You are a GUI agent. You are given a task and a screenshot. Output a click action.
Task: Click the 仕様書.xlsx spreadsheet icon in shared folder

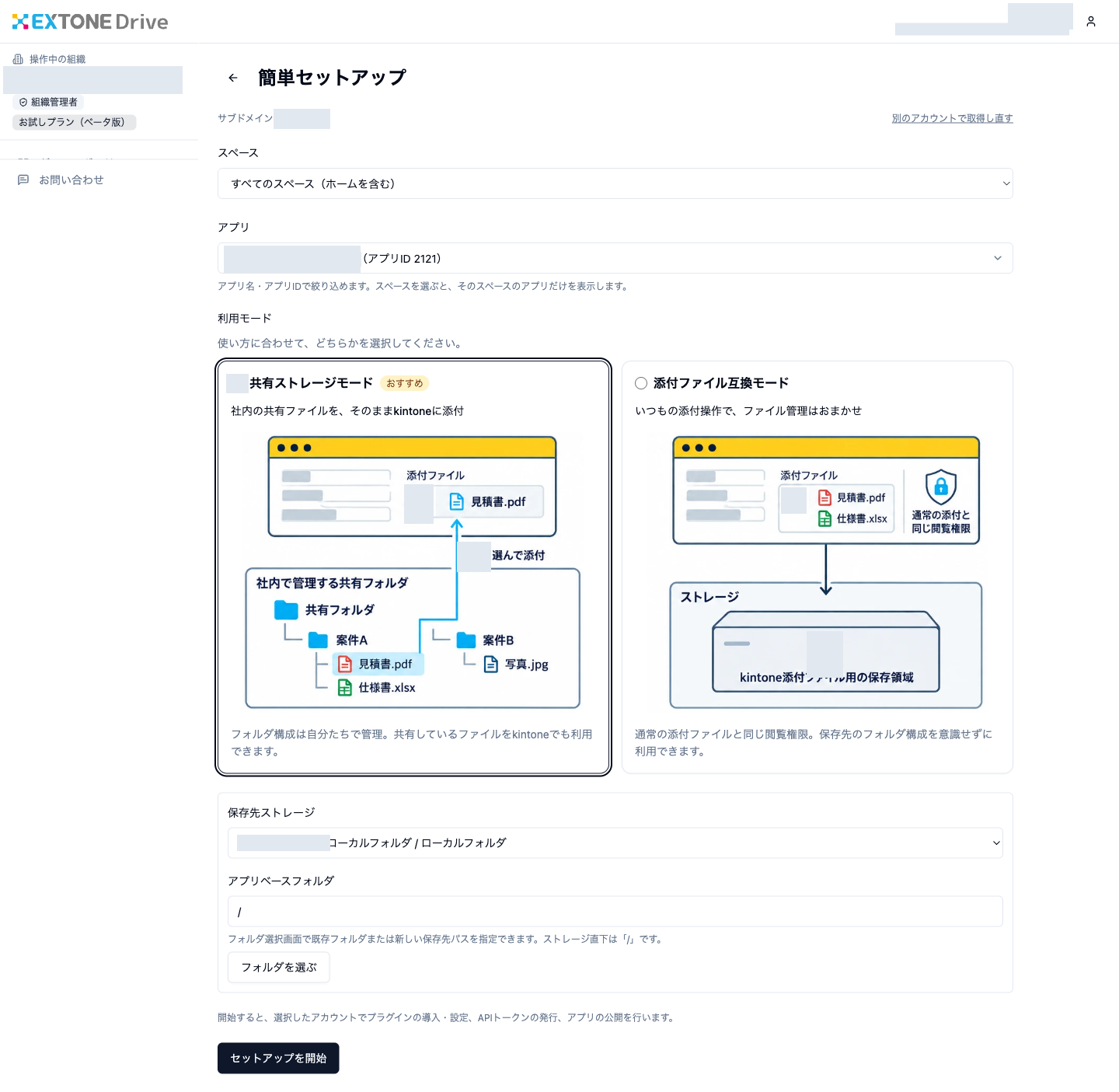pyautogui.click(x=345, y=688)
